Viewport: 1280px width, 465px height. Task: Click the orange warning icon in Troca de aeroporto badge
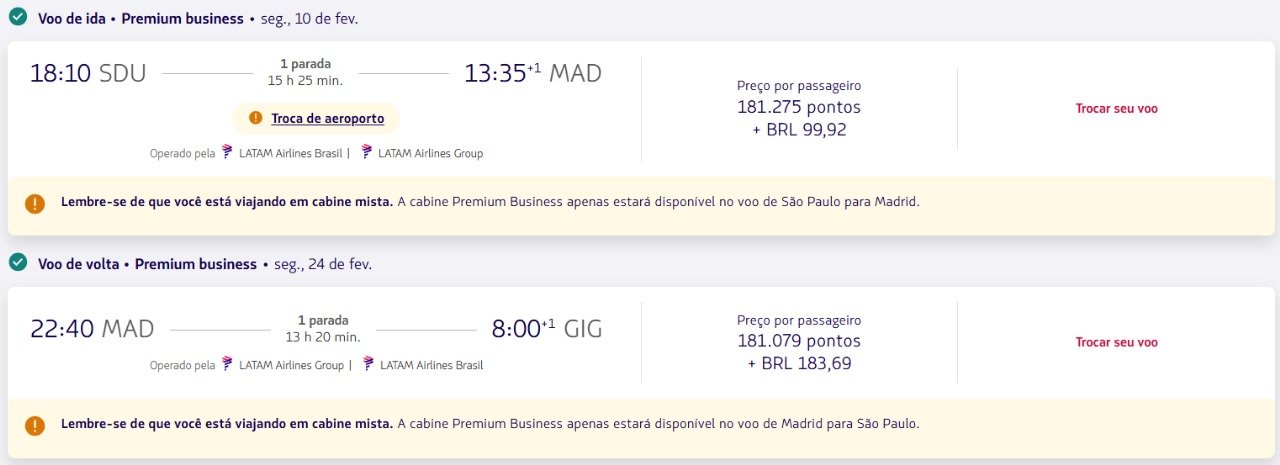click(255, 118)
